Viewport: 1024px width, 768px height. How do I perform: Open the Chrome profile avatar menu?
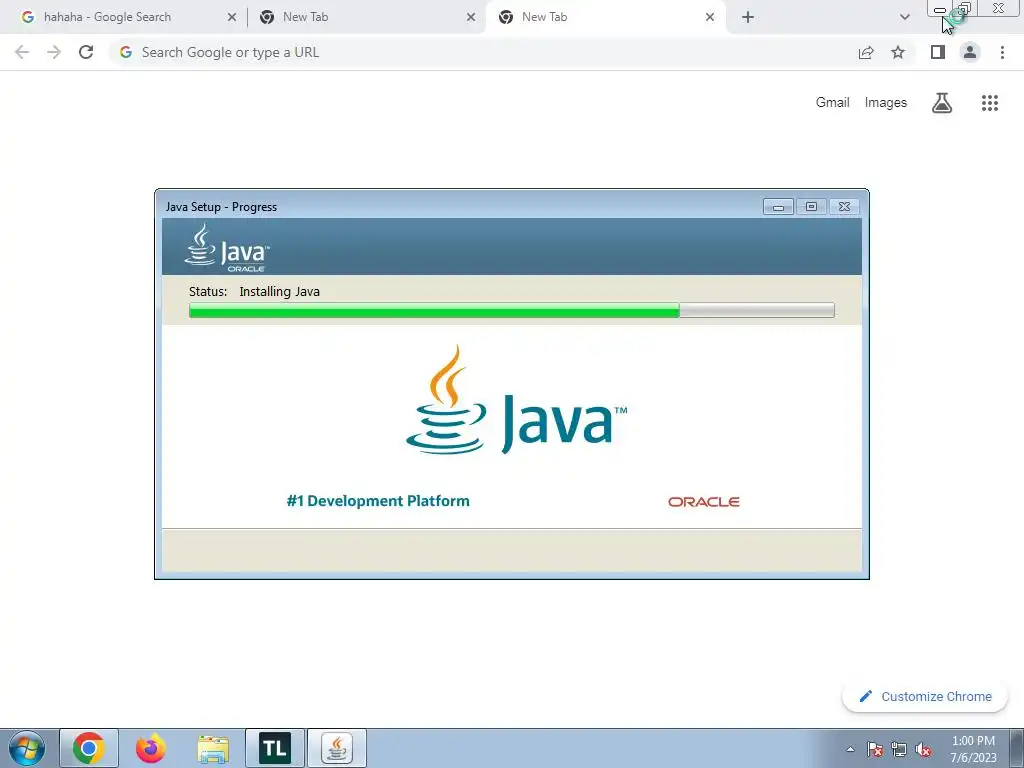coord(970,52)
